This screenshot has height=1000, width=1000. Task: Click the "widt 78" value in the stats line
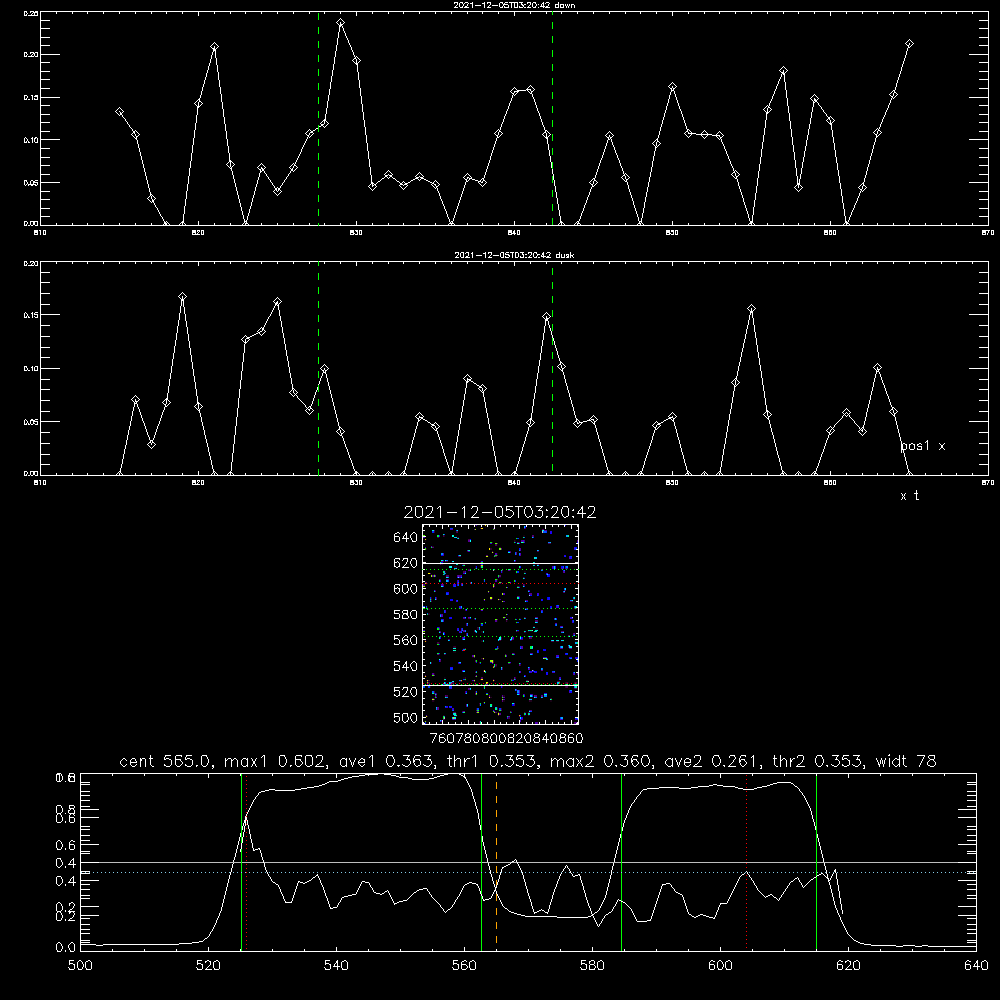pos(906,761)
